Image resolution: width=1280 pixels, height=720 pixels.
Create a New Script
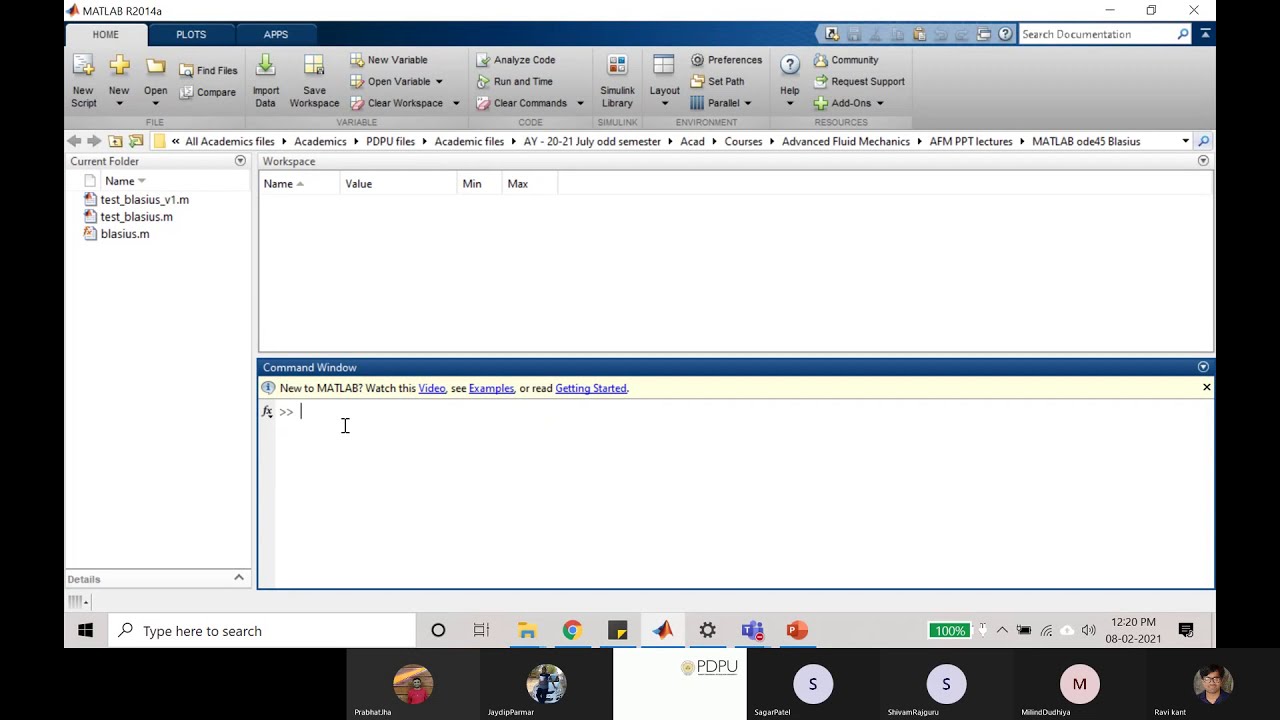tap(84, 81)
